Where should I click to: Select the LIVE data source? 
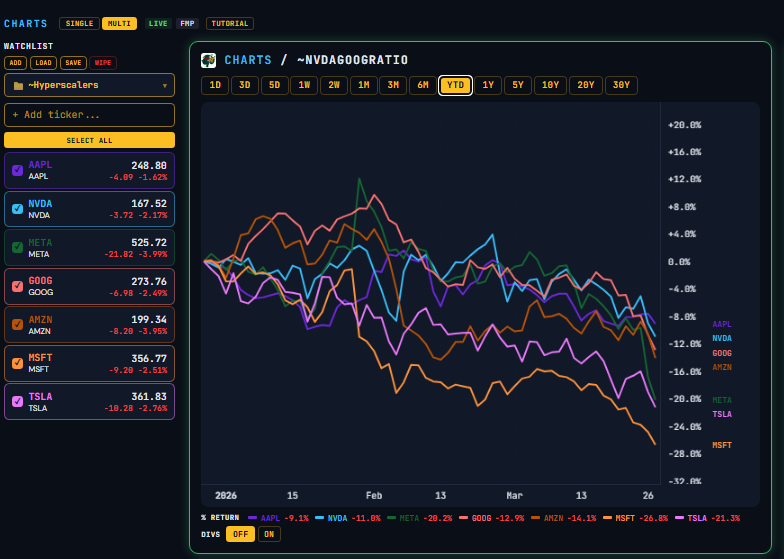158,24
